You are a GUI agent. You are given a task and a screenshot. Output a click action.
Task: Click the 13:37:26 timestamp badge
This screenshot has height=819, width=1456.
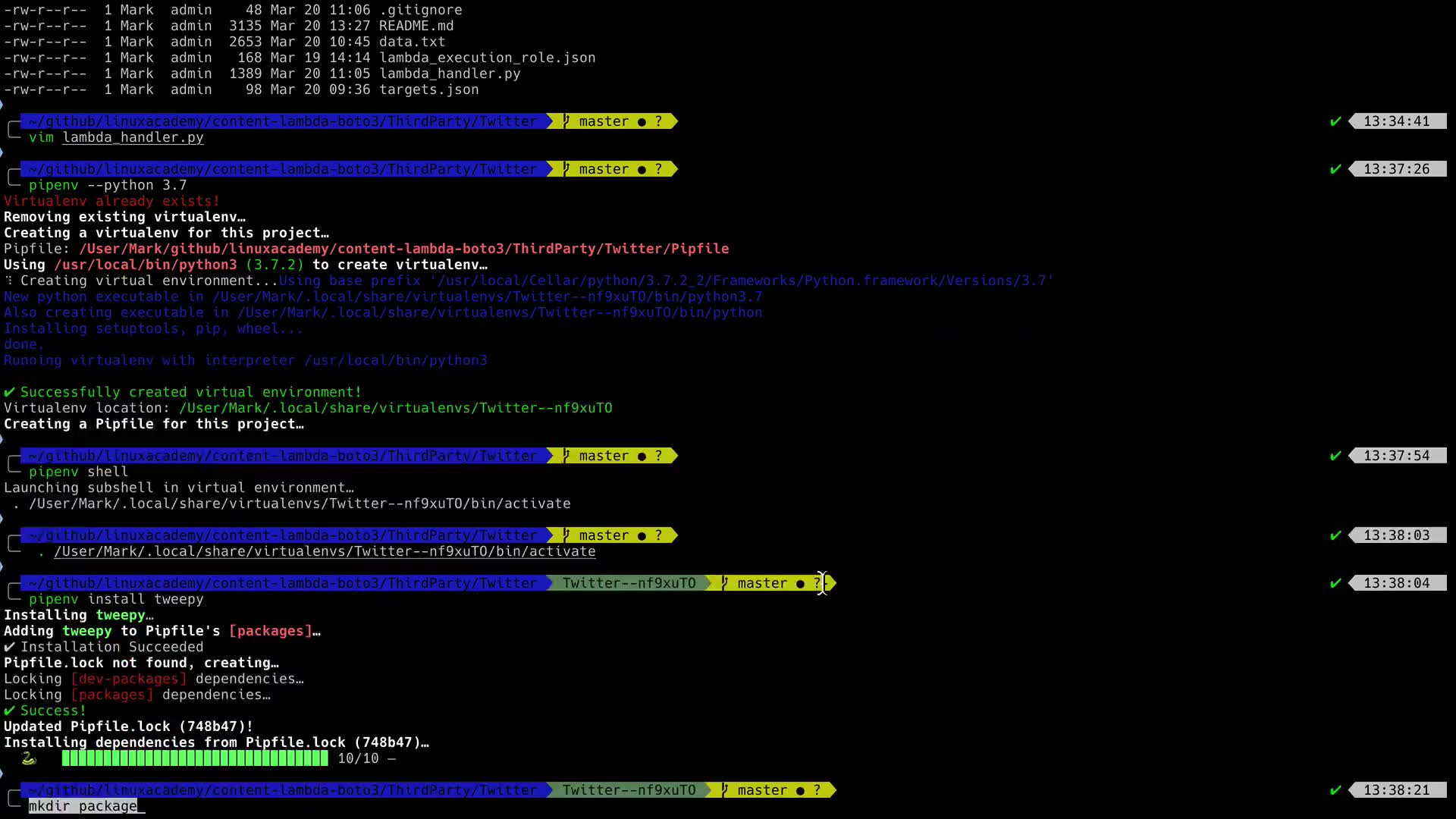[x=1396, y=169]
